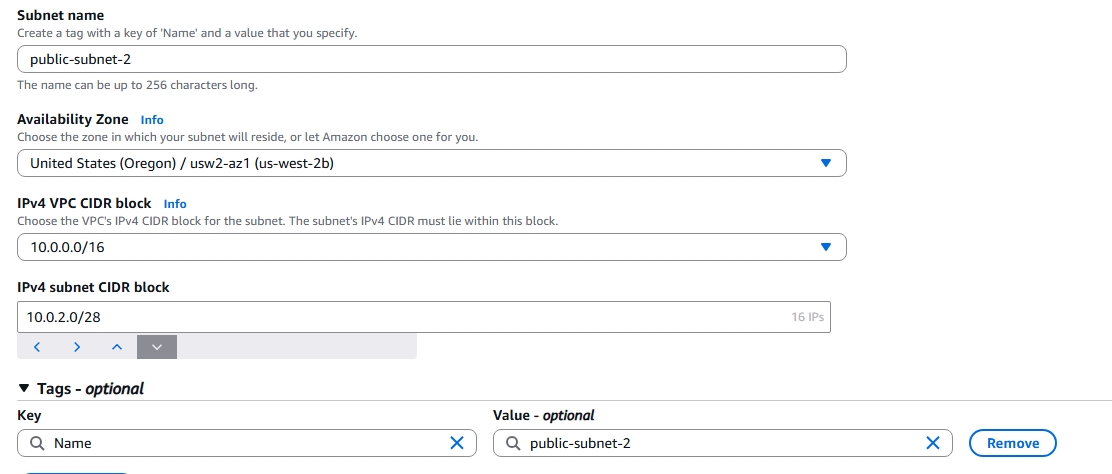Screen dimensions: 1112x474
Task: Open the Availability Zone dropdown
Action: (431, 163)
